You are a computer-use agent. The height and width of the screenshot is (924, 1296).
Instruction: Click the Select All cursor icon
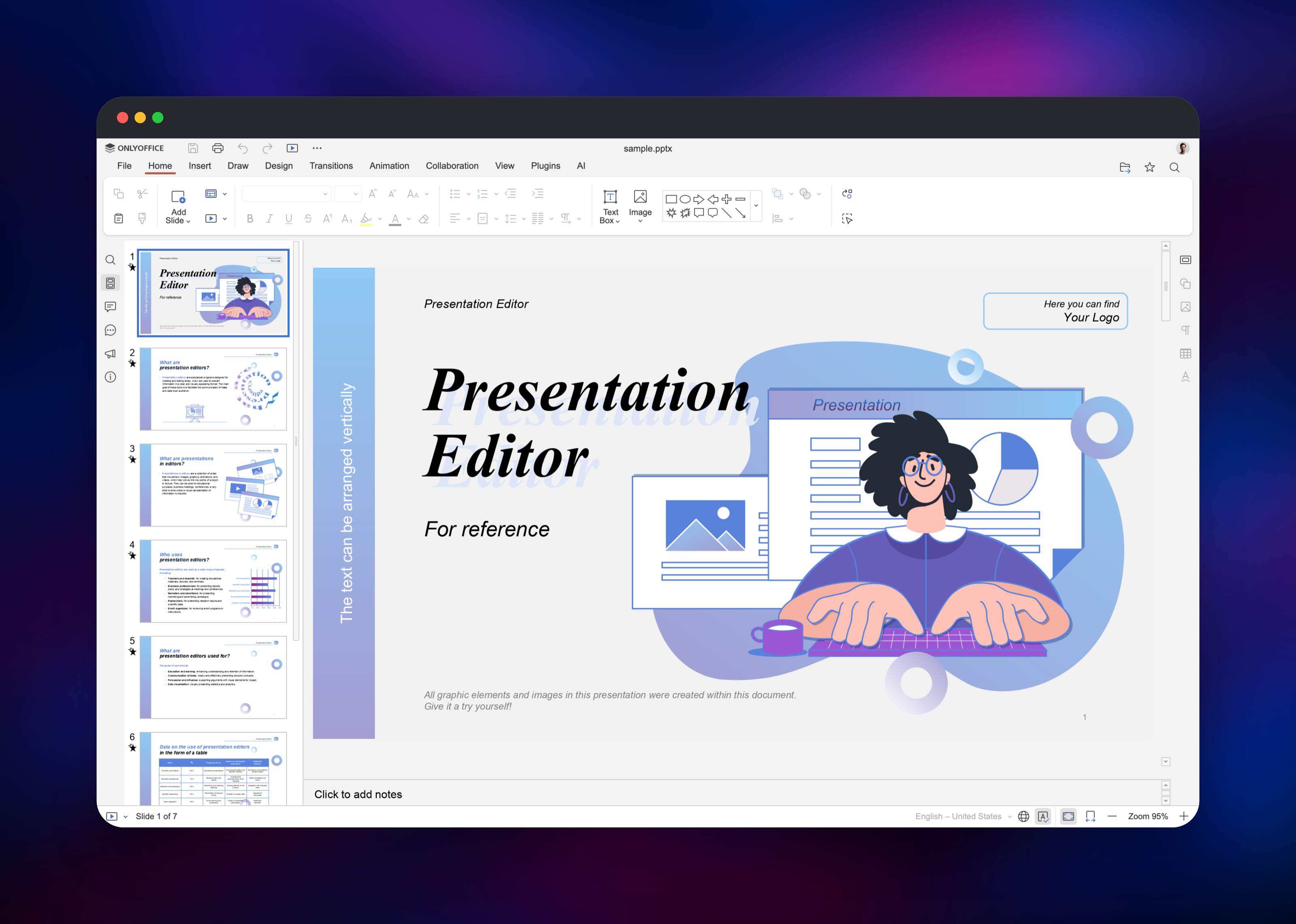coord(847,219)
